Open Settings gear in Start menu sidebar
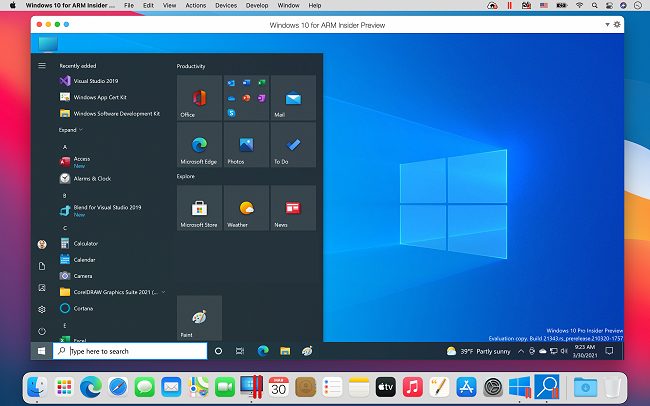This screenshot has height=406, width=650. pos(42,309)
